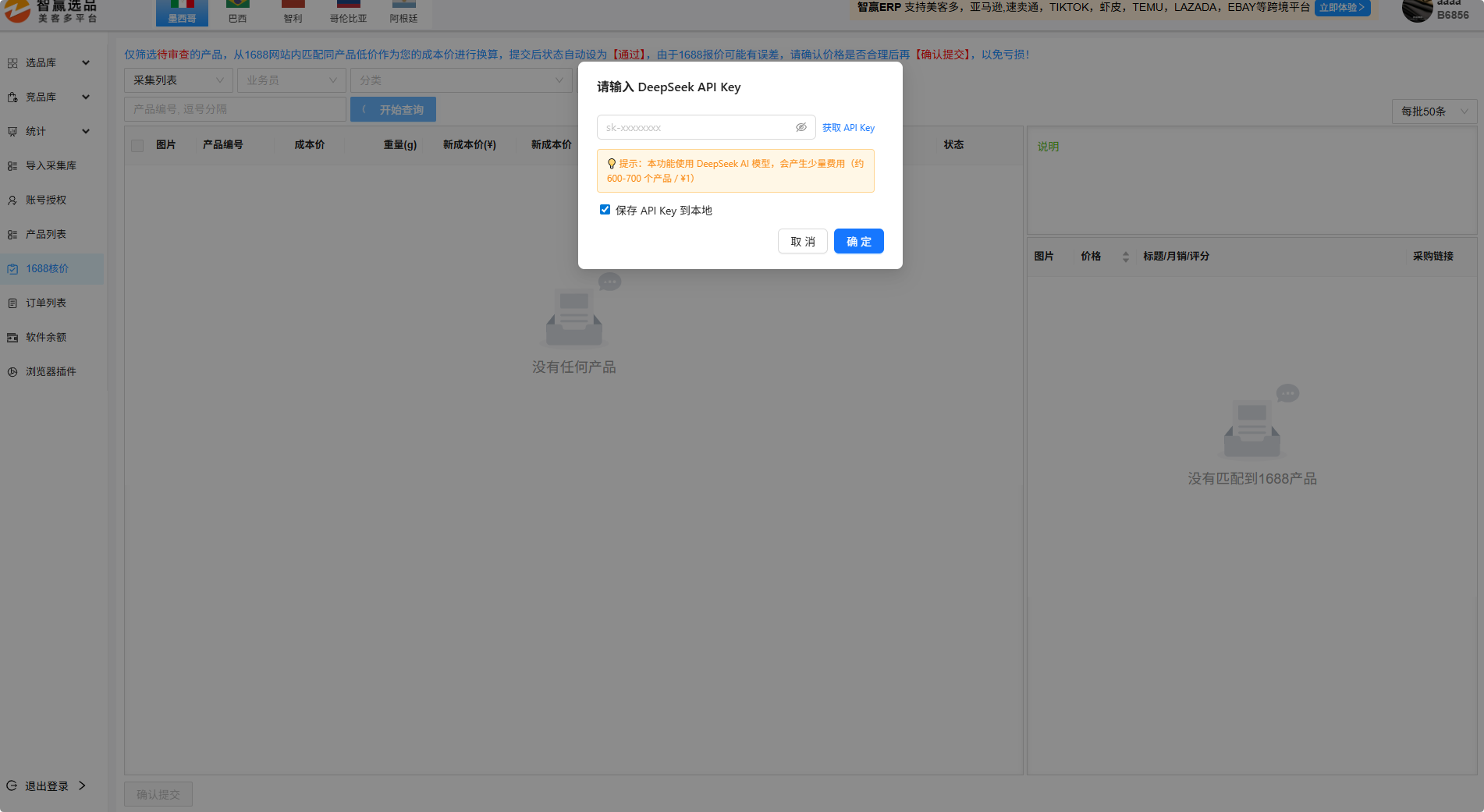Open the 每批50条 dropdown
1484x812 pixels.
coord(1434,112)
